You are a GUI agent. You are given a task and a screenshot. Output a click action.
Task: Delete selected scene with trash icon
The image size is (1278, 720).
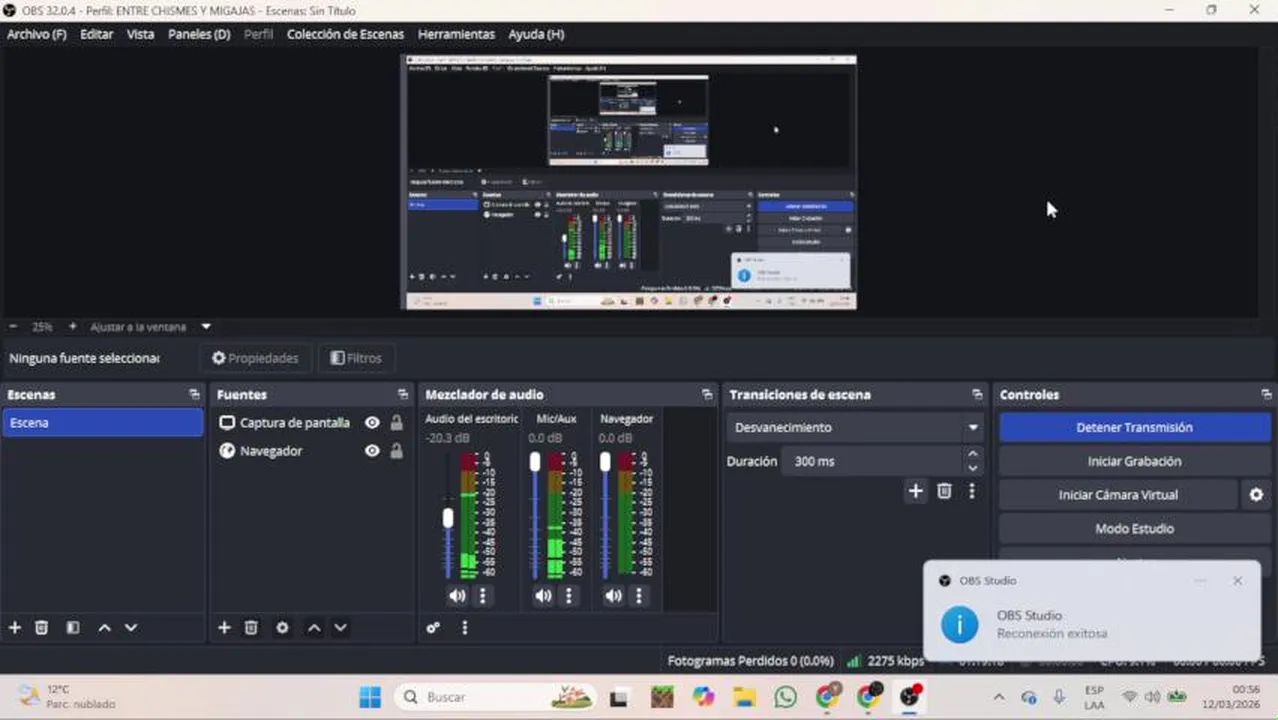[x=42, y=628]
